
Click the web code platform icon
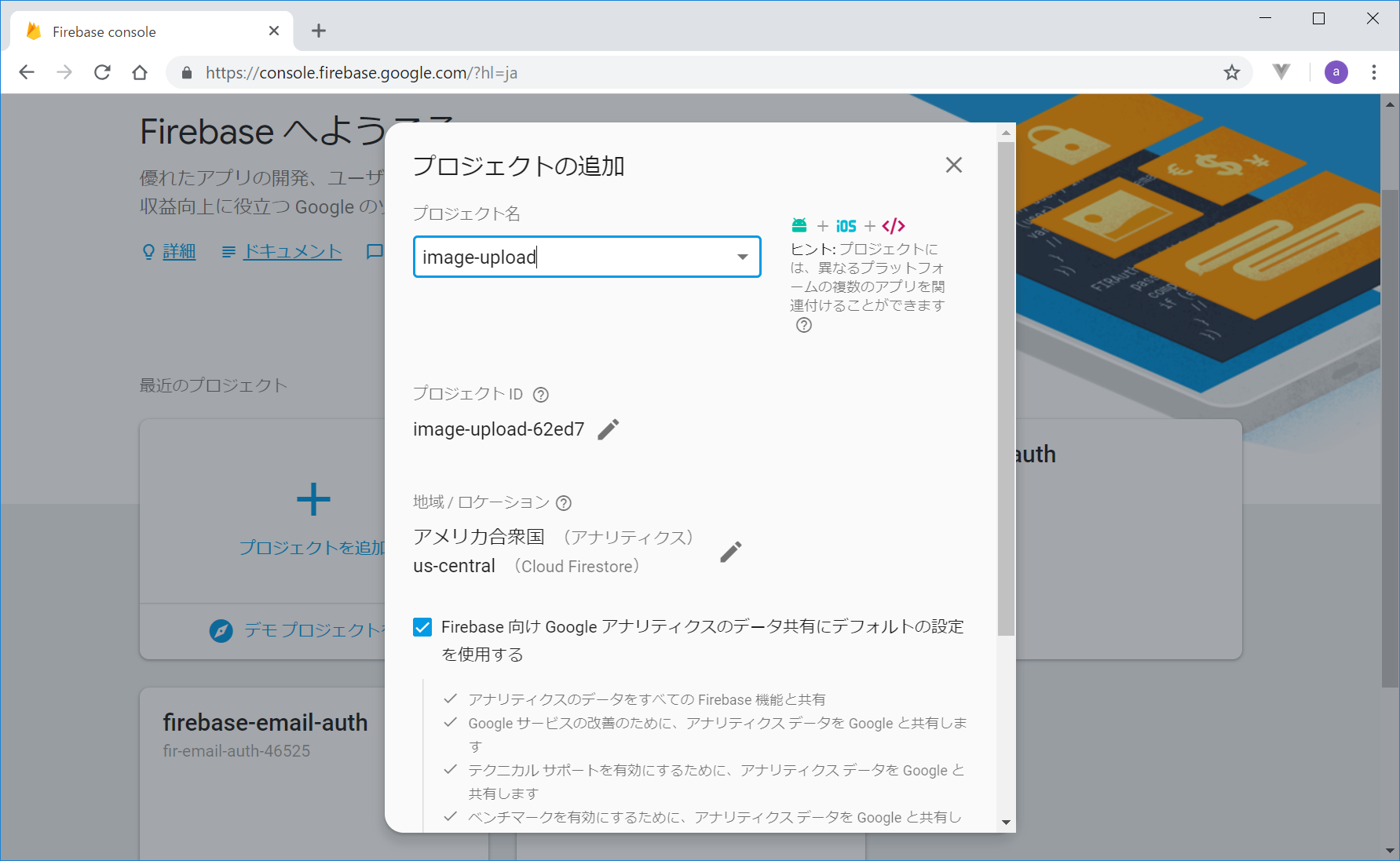pos(894,226)
